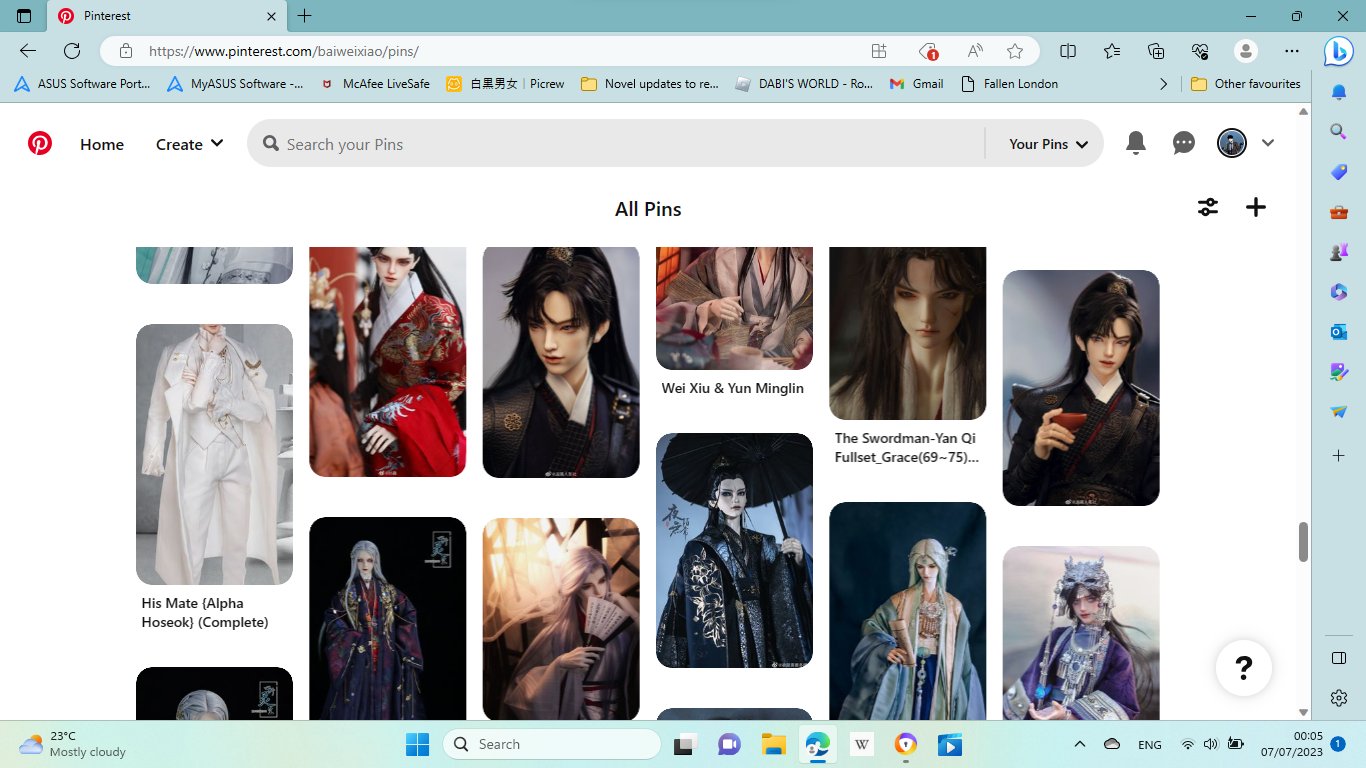This screenshot has height=768, width=1366.
Task: Open Gmail bookmark in favourites bar
Action: point(917,84)
